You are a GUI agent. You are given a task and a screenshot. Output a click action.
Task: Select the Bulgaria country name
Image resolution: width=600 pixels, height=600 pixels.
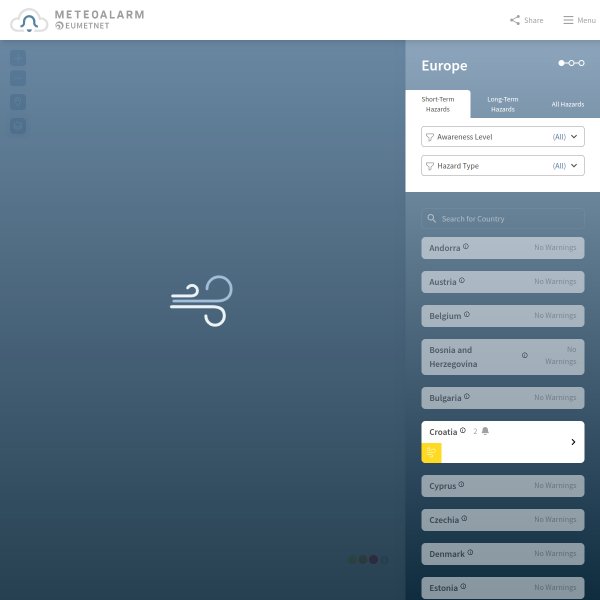[x=445, y=398]
